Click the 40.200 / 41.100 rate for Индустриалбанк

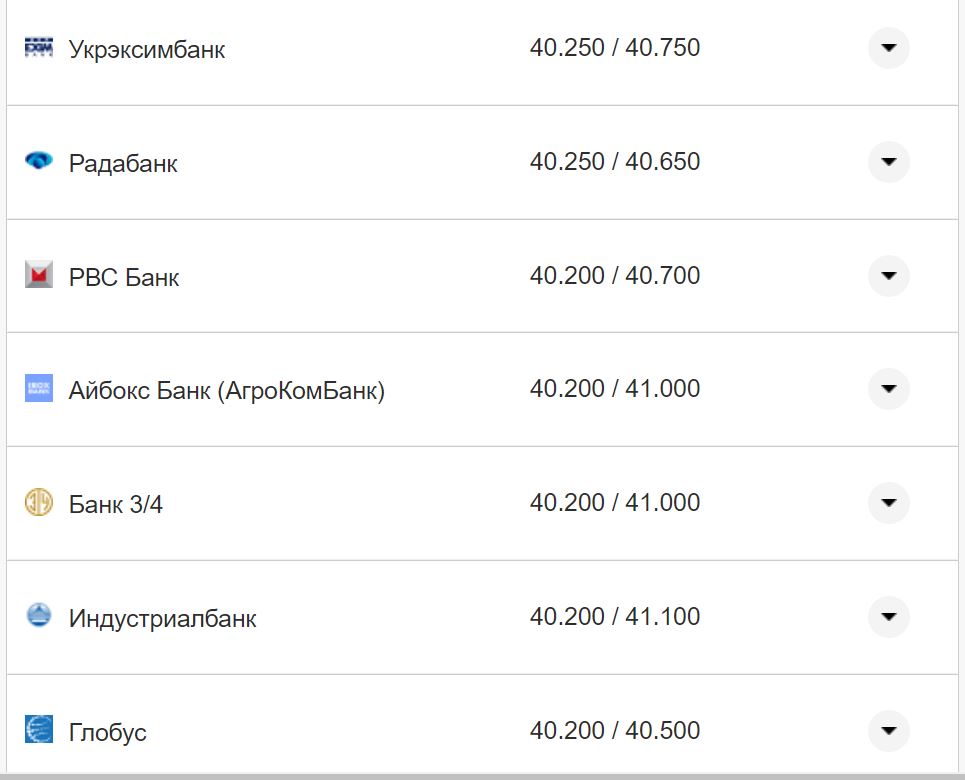coord(616,616)
